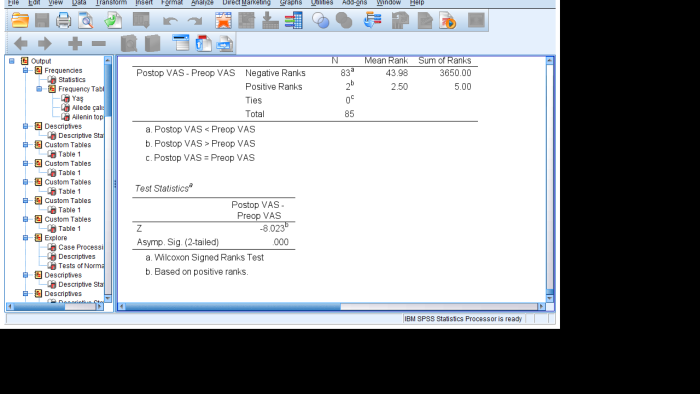Image resolution: width=700 pixels, height=394 pixels.
Task: Click the orange play button document icon
Action: point(448,21)
